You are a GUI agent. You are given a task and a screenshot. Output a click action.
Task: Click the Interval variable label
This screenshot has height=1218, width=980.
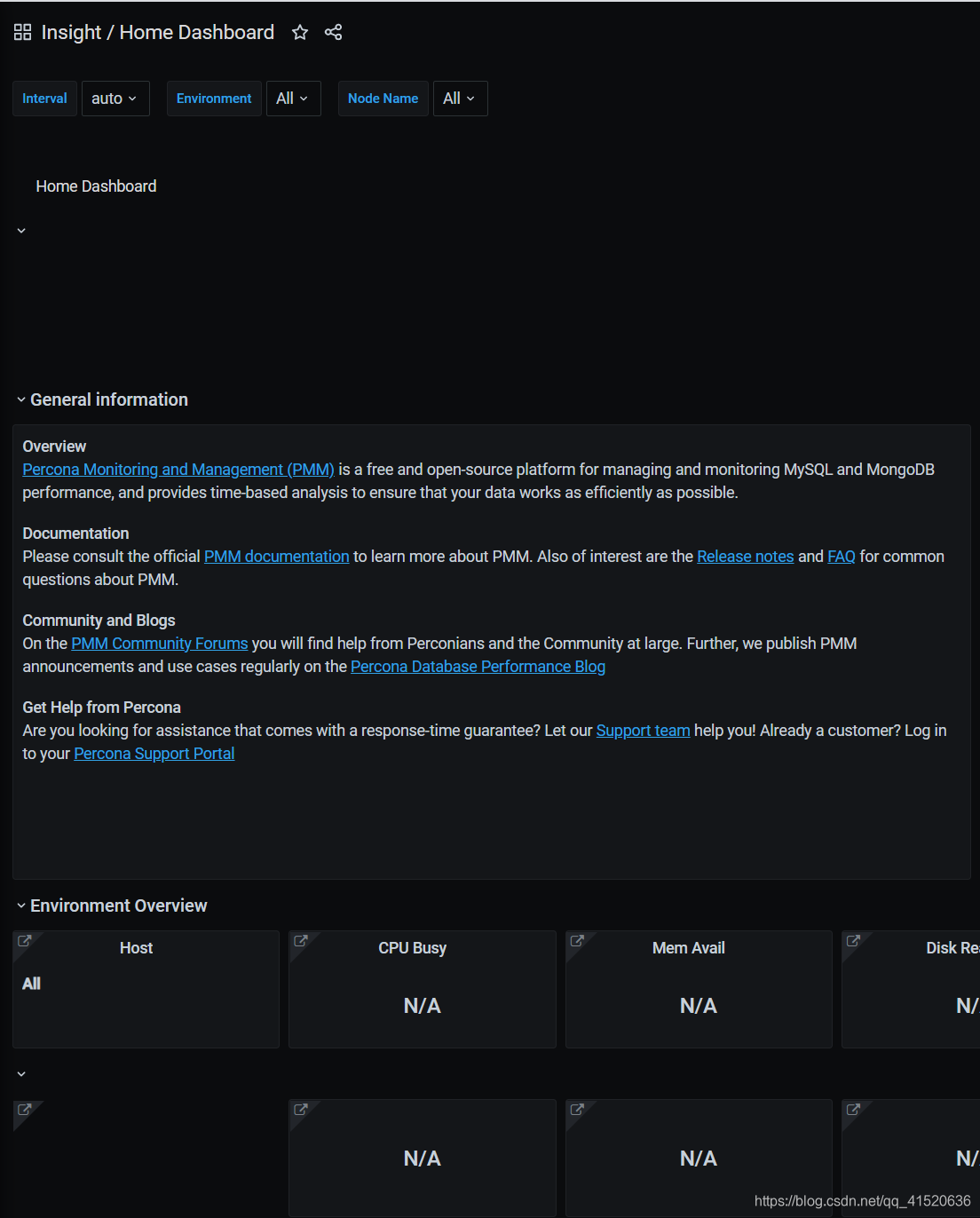tap(45, 99)
